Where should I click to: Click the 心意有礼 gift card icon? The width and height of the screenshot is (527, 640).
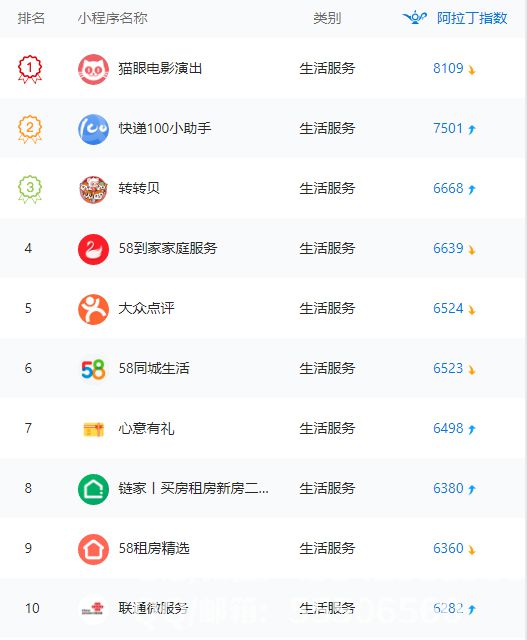[x=93, y=429]
